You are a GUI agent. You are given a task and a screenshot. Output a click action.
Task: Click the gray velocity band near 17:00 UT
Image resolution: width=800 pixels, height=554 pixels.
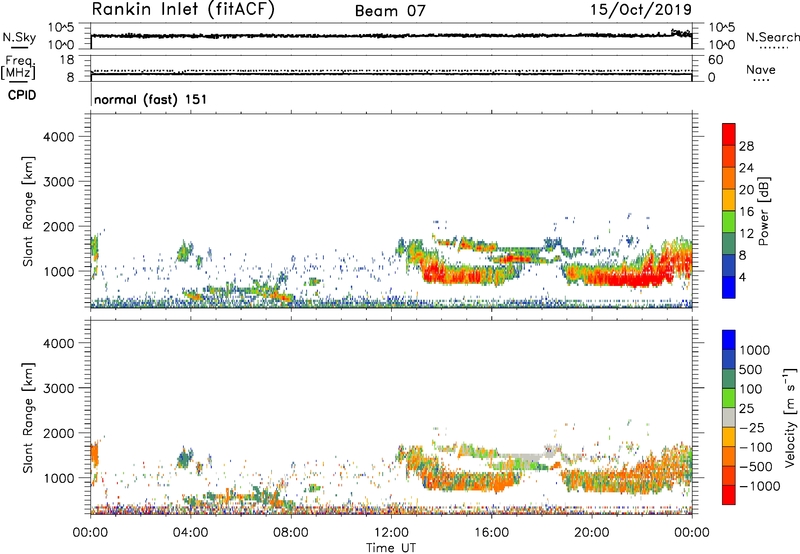[520, 457]
